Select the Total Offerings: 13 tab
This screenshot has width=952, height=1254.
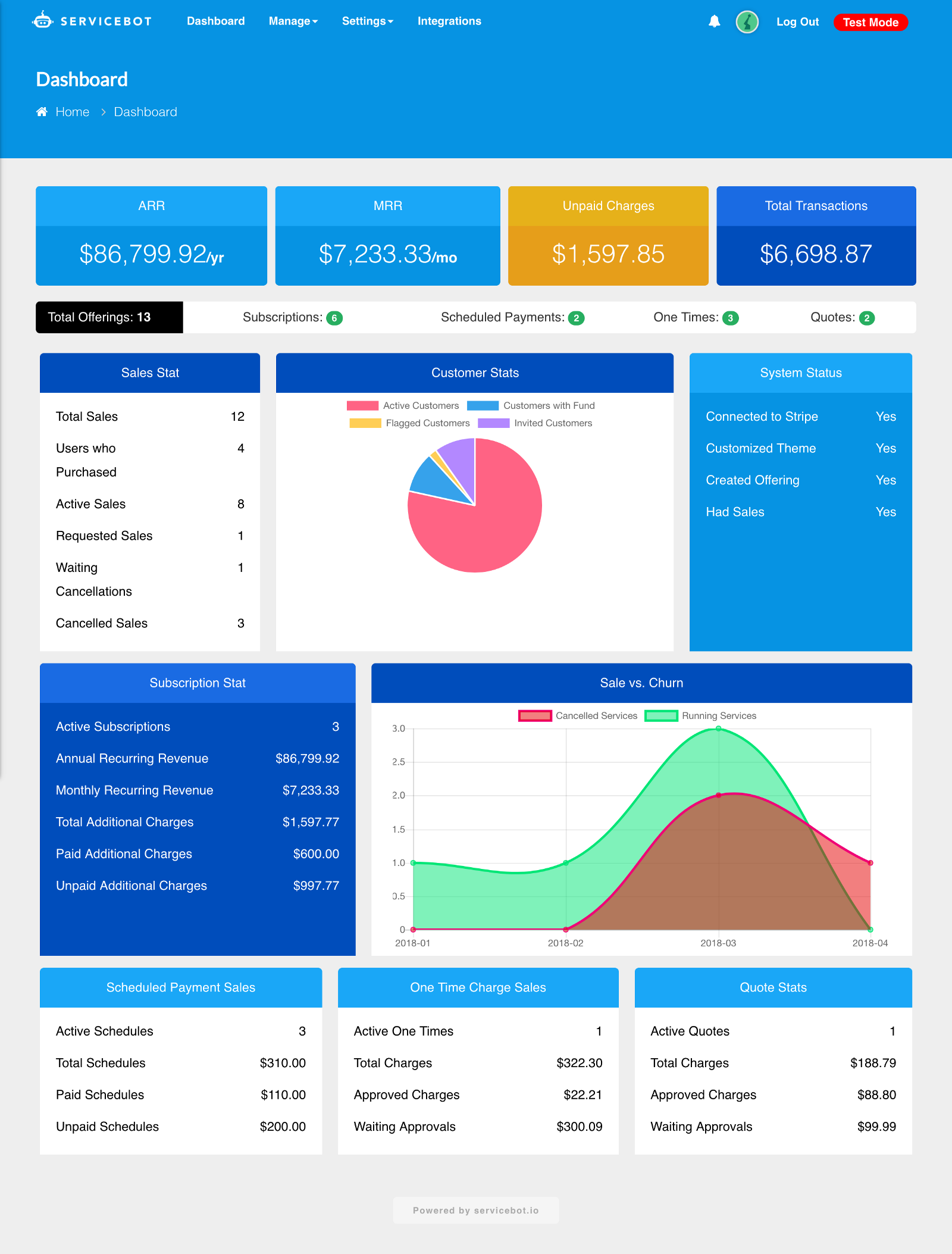coord(109,317)
